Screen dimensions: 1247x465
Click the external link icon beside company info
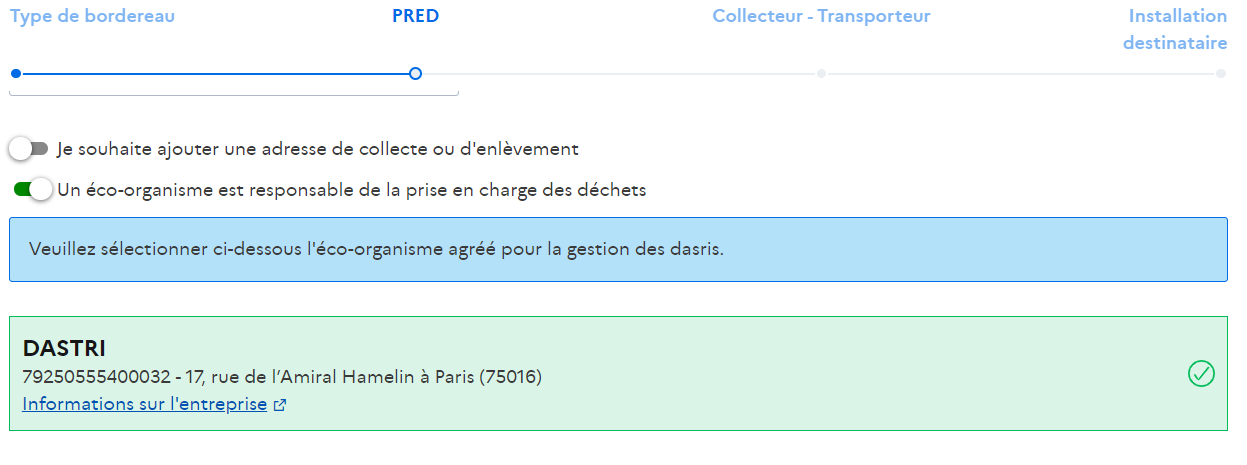coord(280,406)
